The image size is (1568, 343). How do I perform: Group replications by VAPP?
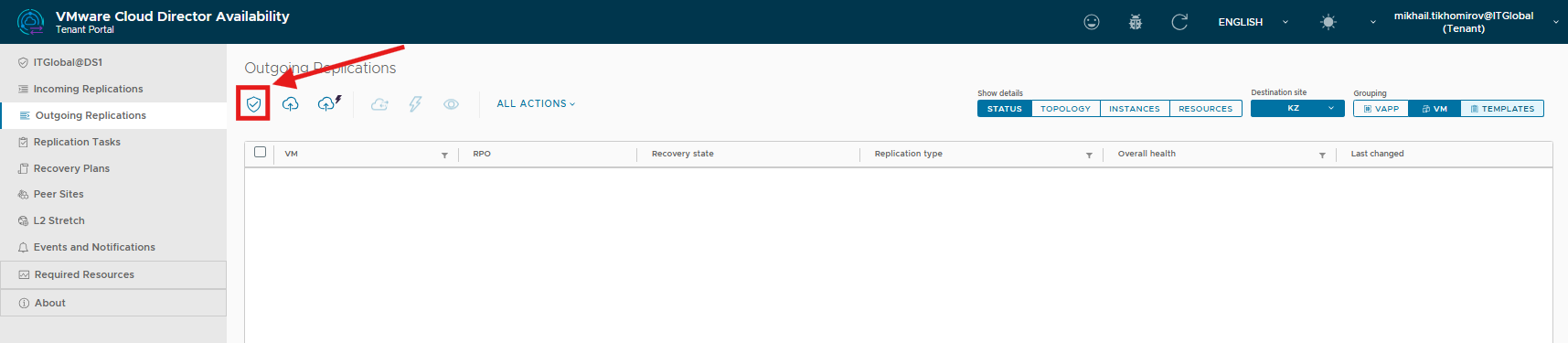pyautogui.click(x=1381, y=109)
